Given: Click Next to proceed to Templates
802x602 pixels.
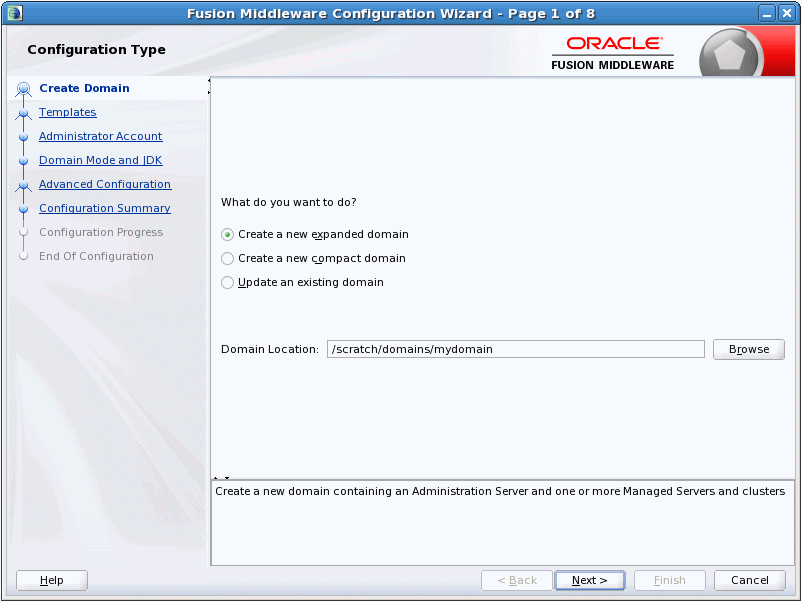Looking at the screenshot, I should coord(590,581).
